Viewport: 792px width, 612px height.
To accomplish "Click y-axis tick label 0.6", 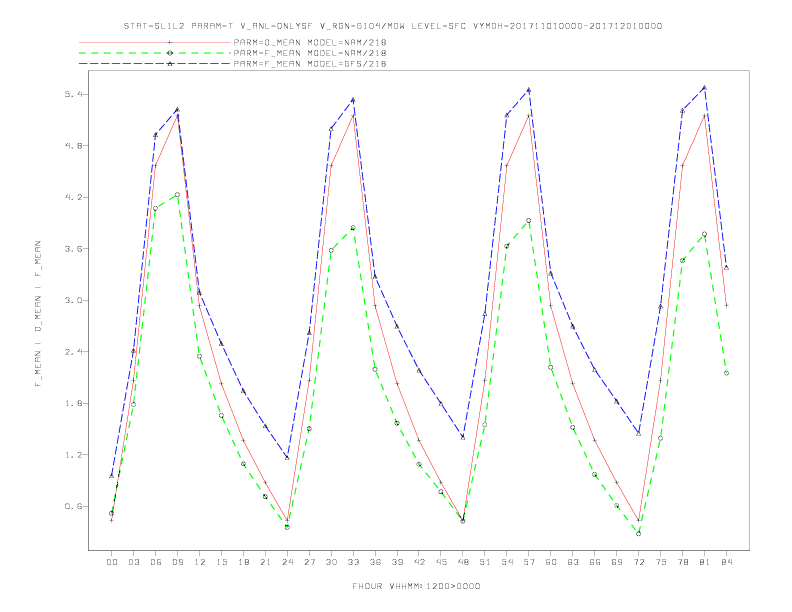I will (x=72, y=506).
